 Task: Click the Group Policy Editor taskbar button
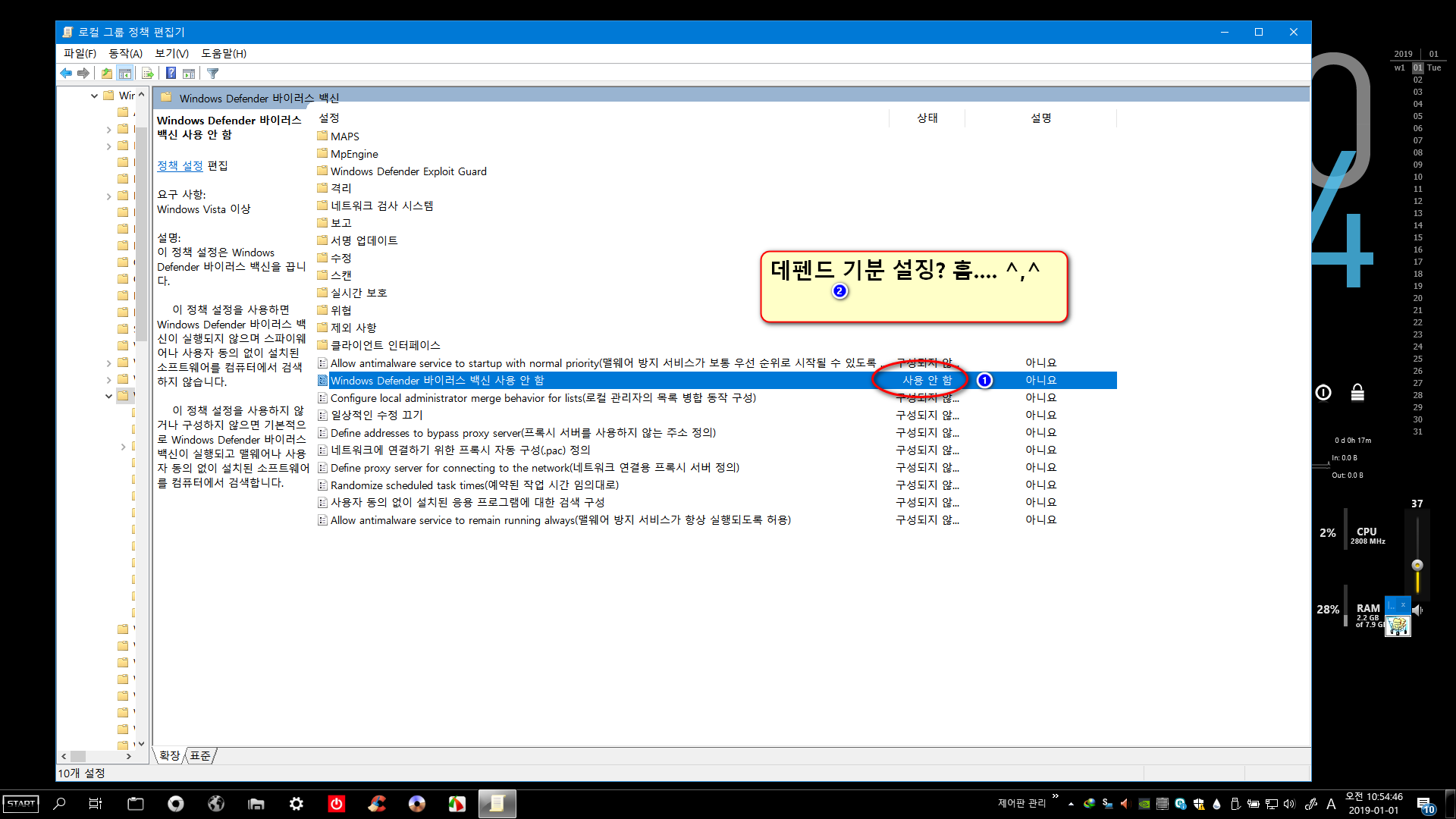point(497,804)
